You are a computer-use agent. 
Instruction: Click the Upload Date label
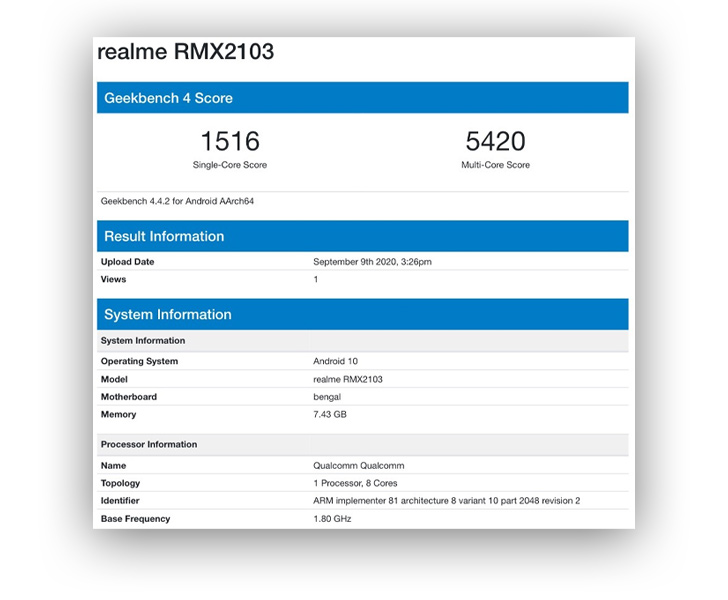tap(127, 261)
